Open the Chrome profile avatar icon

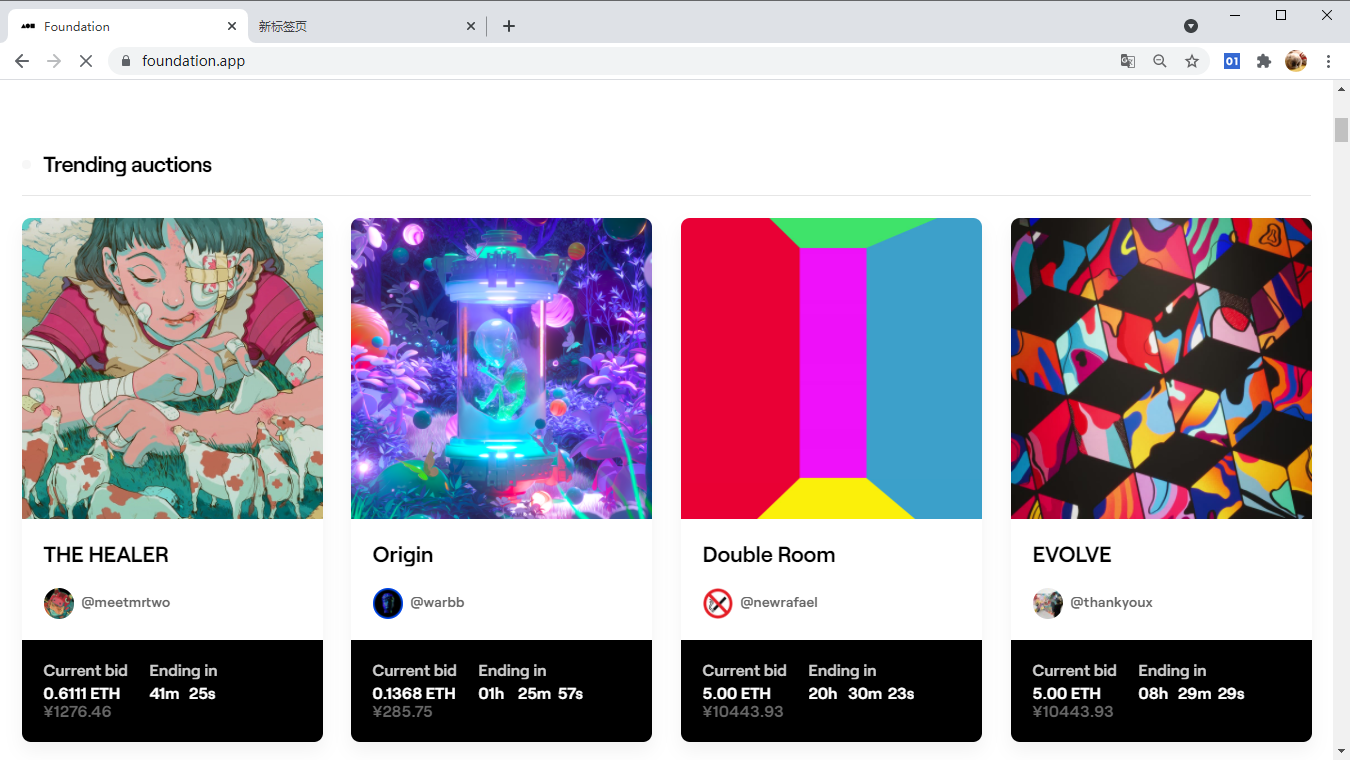pyautogui.click(x=1296, y=61)
